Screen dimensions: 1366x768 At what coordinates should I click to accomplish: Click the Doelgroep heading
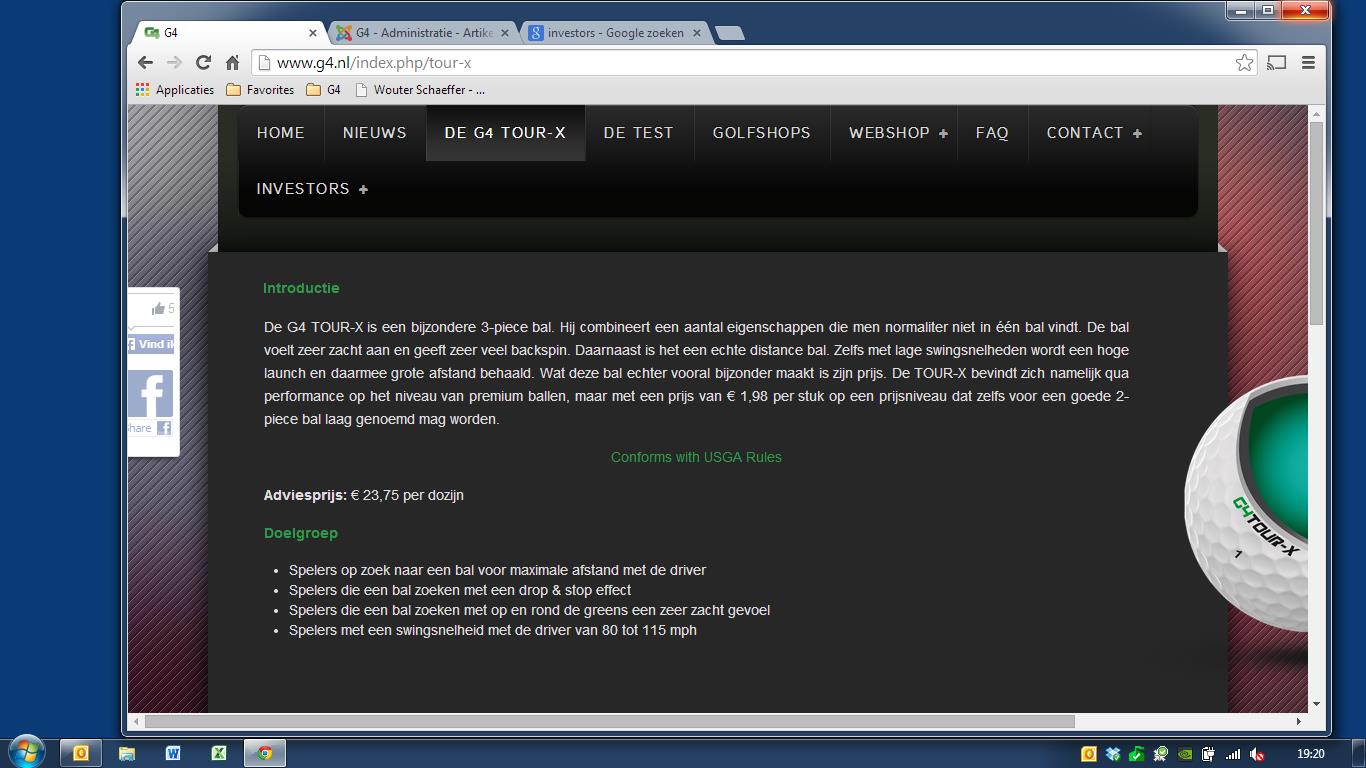point(301,533)
